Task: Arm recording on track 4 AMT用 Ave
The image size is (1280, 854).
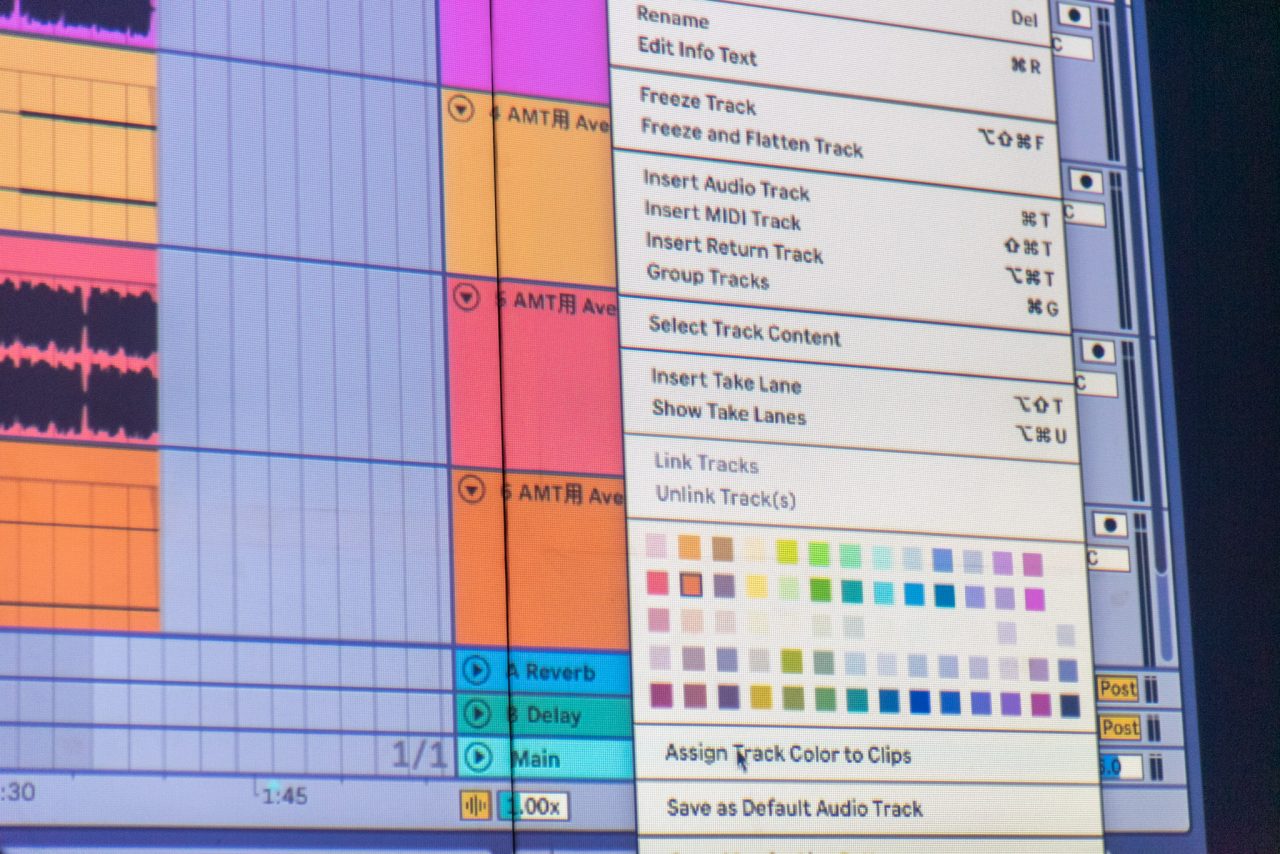Action: pyautogui.click(x=1085, y=181)
